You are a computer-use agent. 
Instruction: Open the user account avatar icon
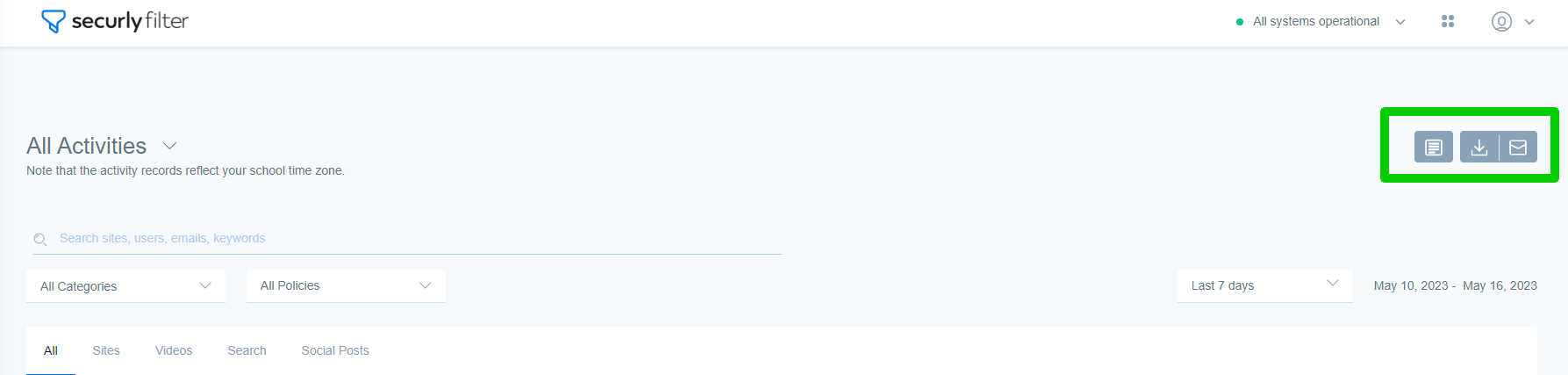point(1501,22)
